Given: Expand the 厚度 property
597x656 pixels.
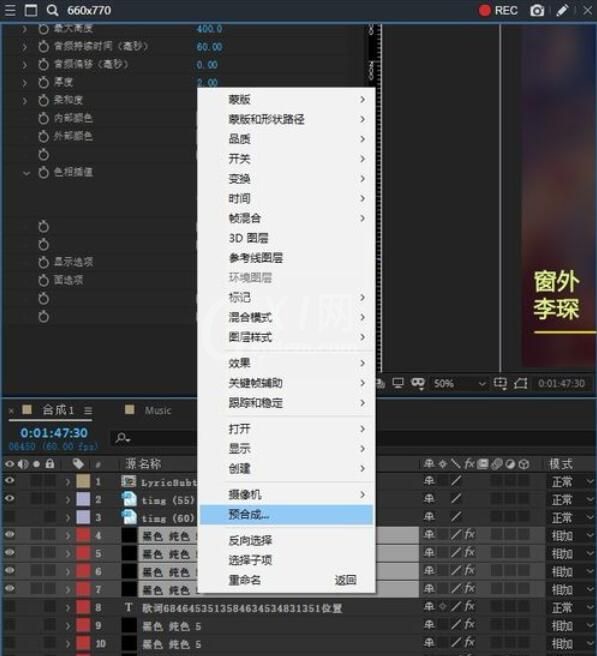Looking at the screenshot, I should pyautogui.click(x=25, y=82).
